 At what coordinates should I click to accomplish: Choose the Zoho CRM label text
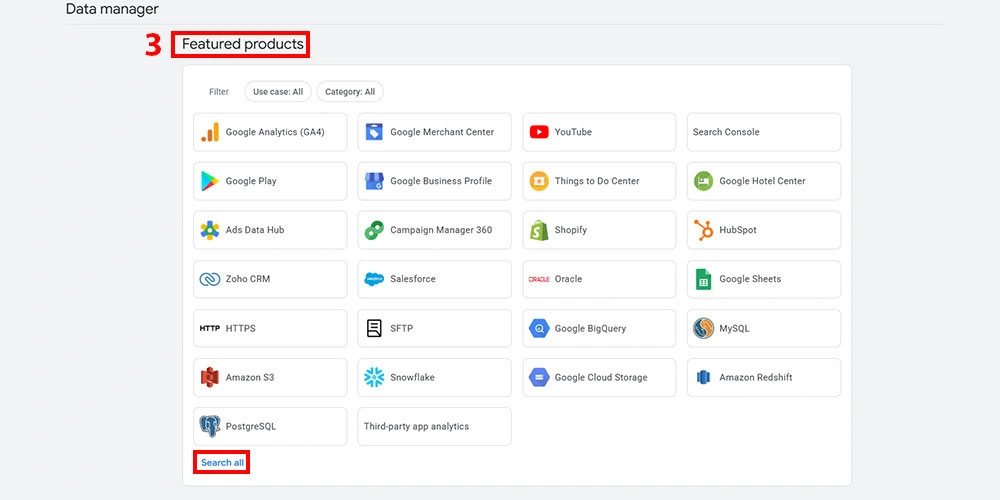[248, 279]
